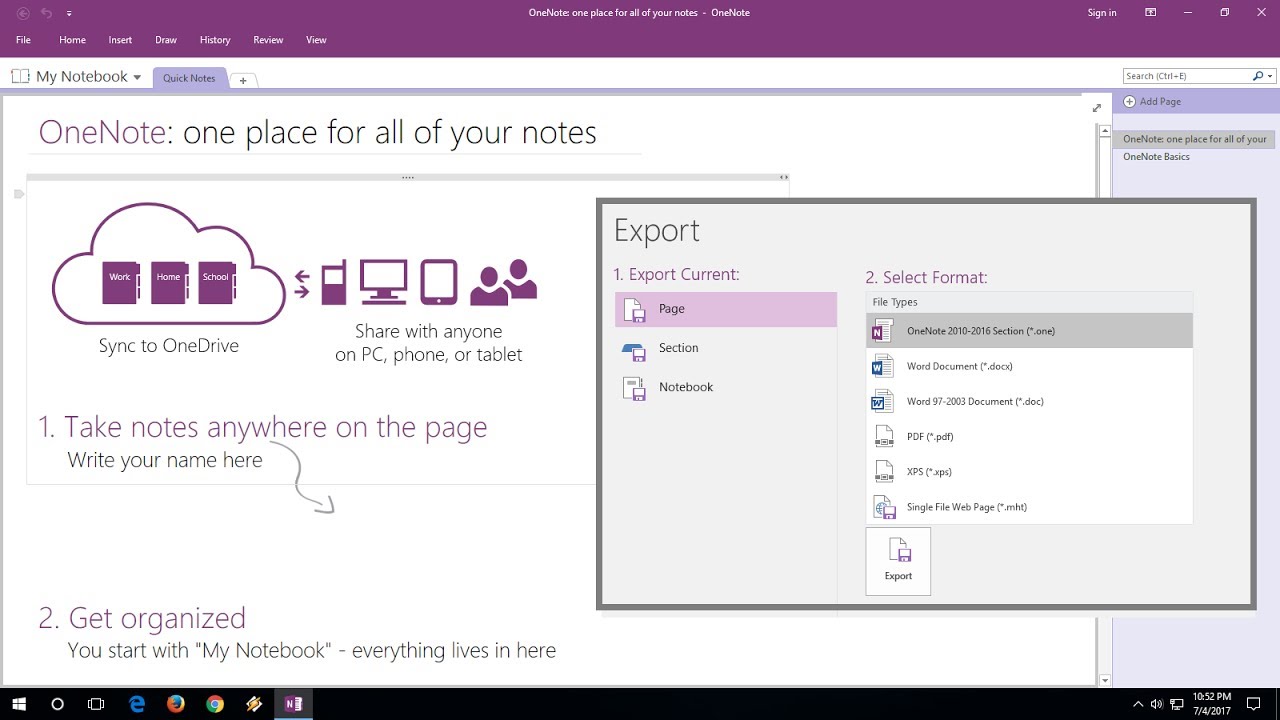
Task: Select Single File Web Page (*.mht) format
Action: pos(1029,507)
